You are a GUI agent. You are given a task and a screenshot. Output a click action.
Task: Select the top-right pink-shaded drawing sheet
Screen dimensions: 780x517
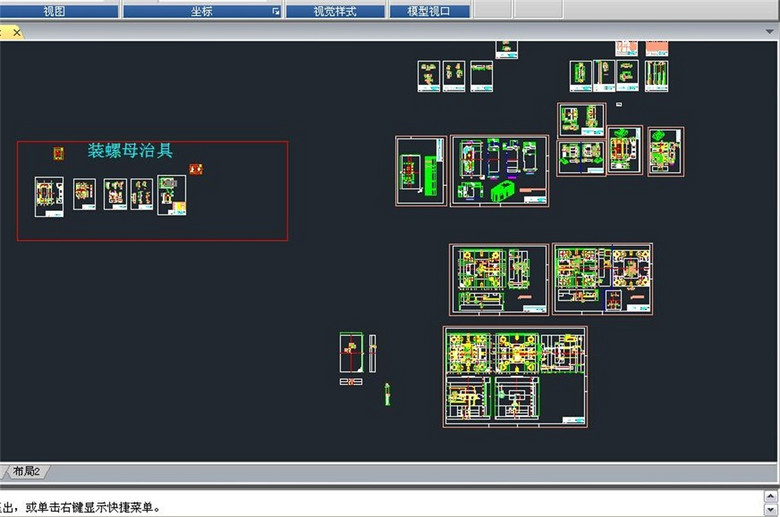click(x=656, y=47)
